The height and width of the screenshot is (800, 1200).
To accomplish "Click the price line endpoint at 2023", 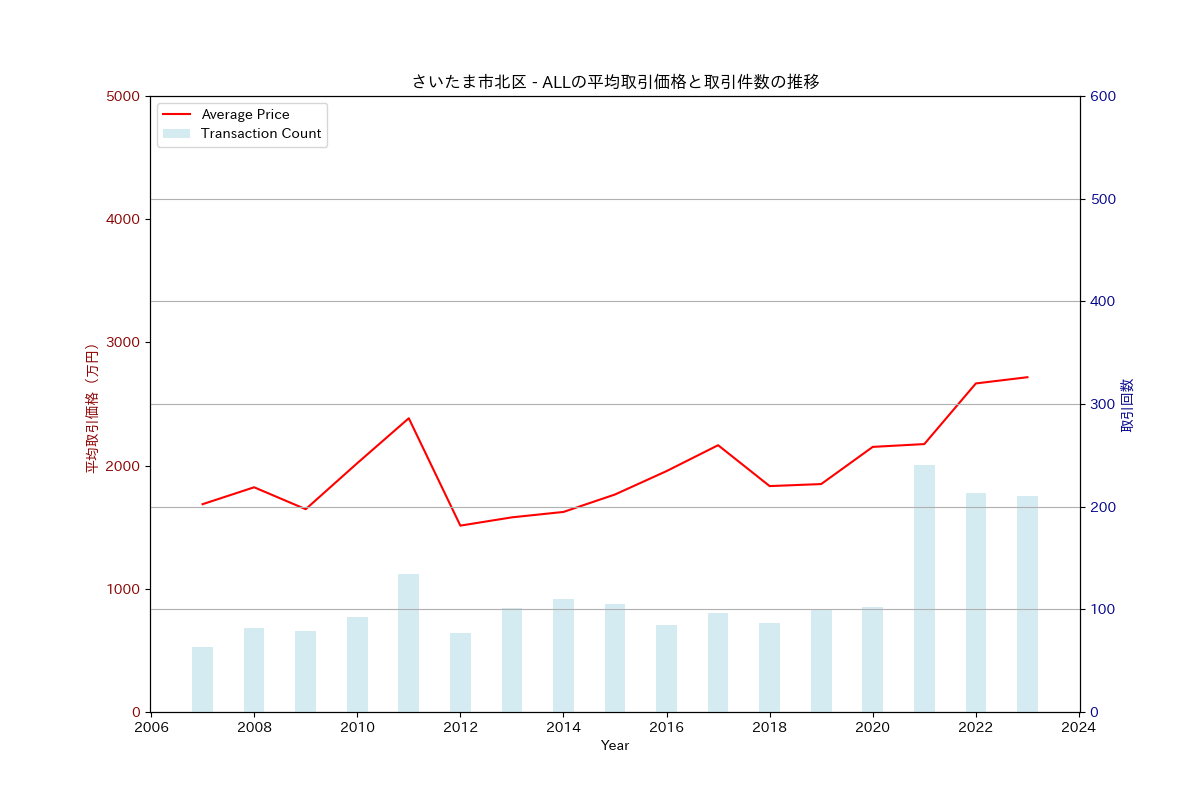I will pyautogui.click(x=1027, y=377).
